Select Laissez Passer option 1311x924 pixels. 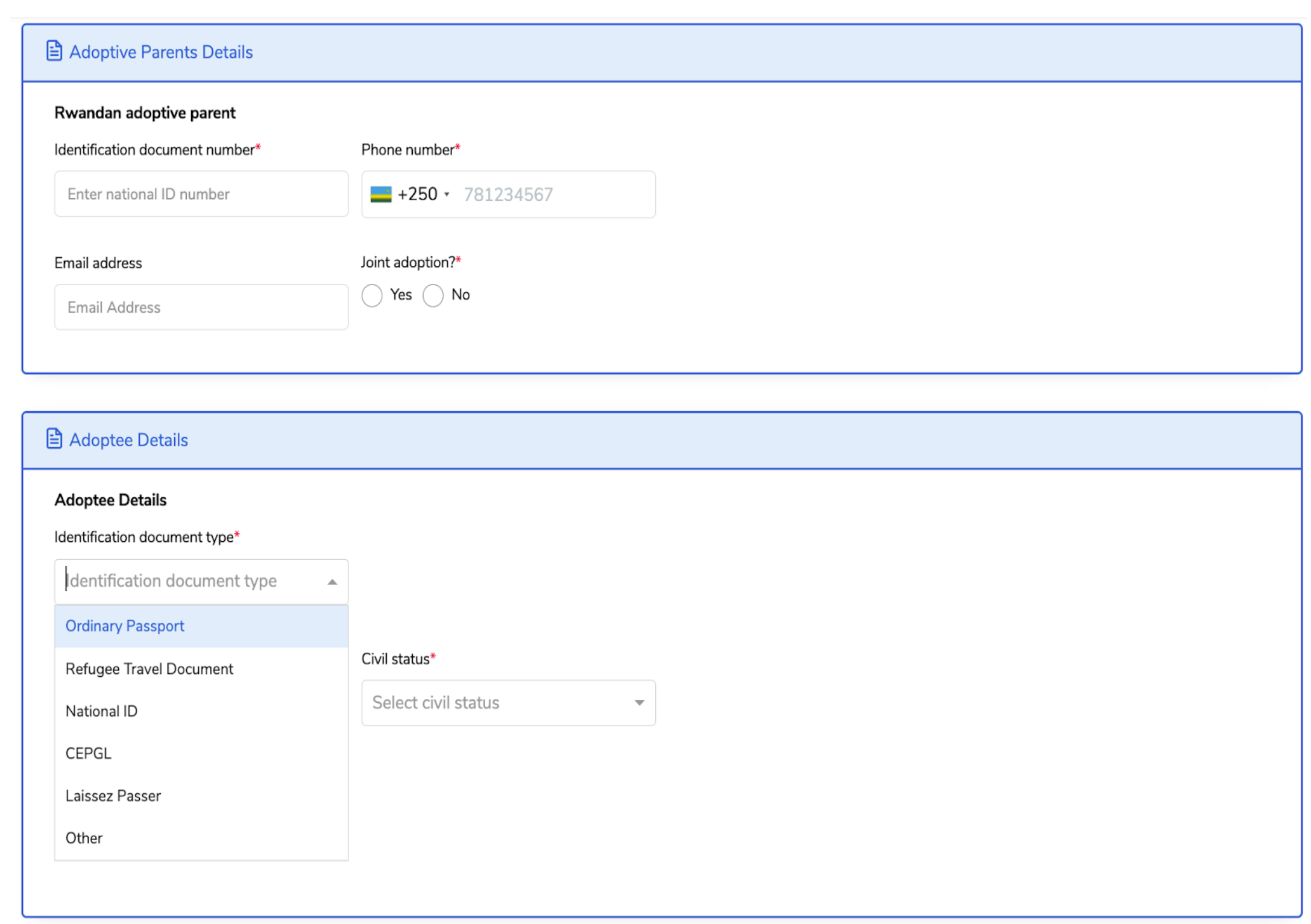(113, 796)
